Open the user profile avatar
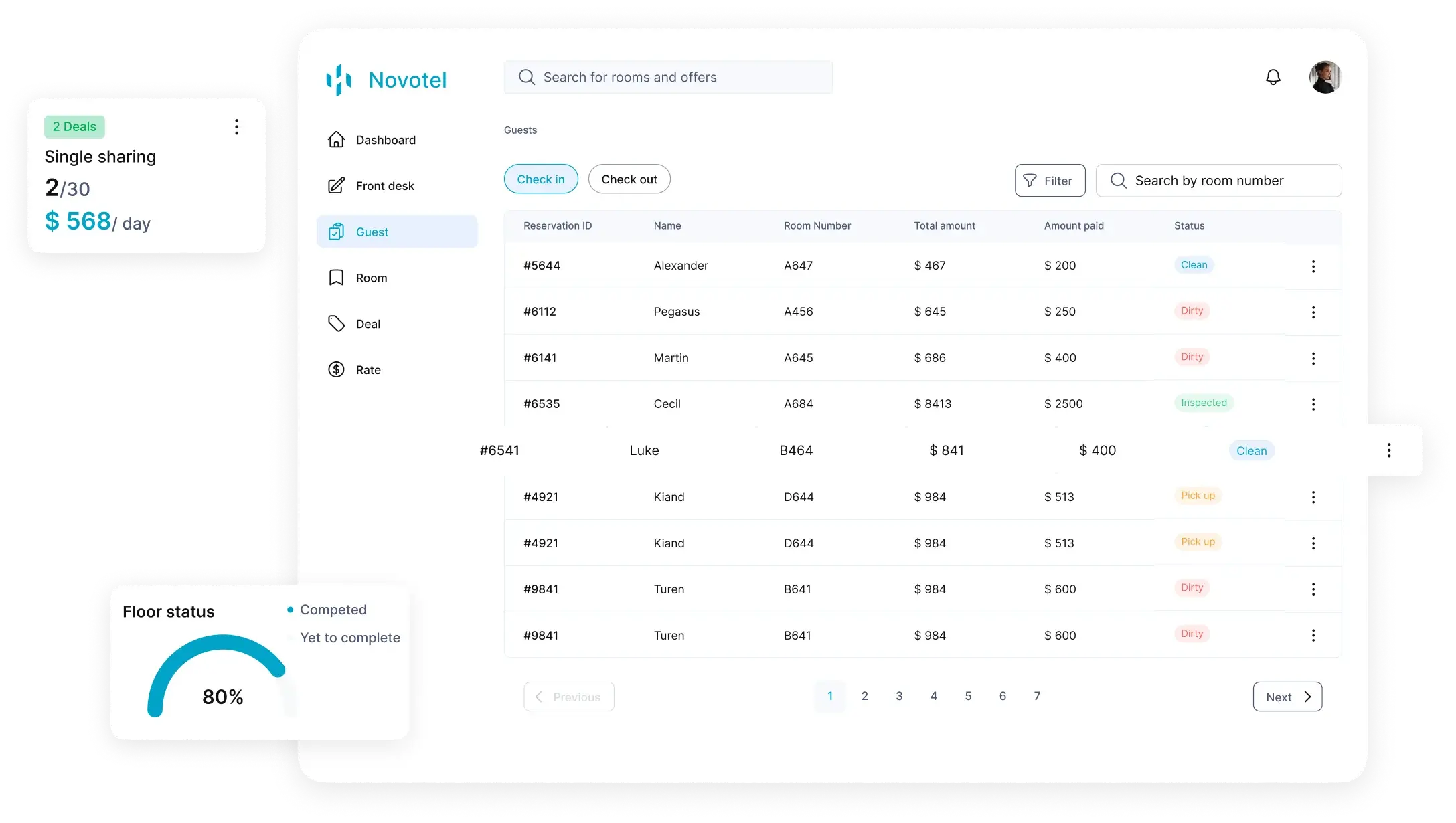 click(1325, 77)
